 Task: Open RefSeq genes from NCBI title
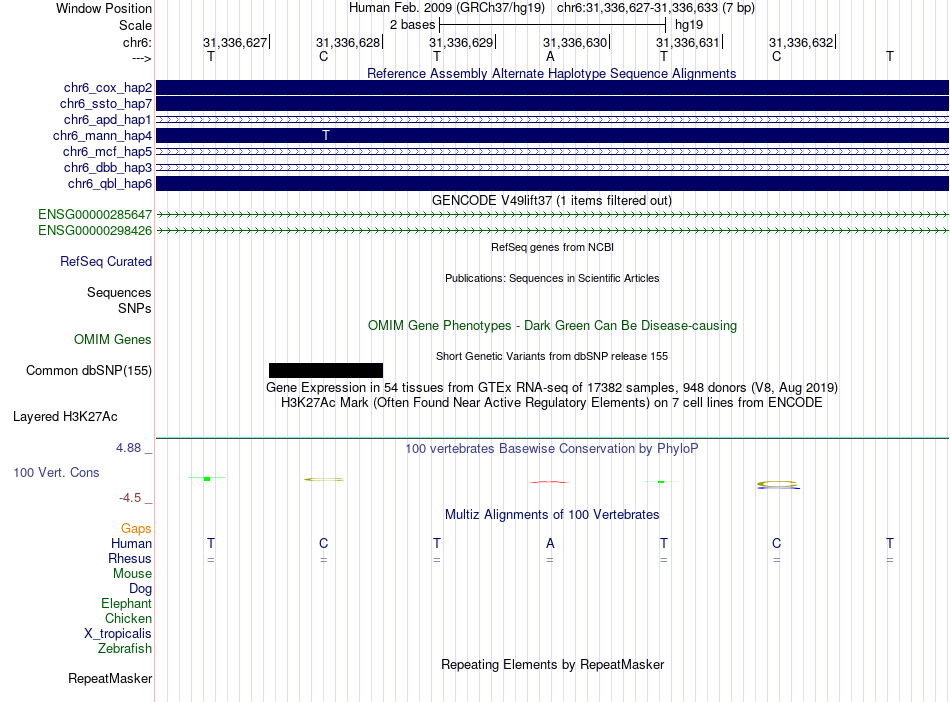(552, 247)
